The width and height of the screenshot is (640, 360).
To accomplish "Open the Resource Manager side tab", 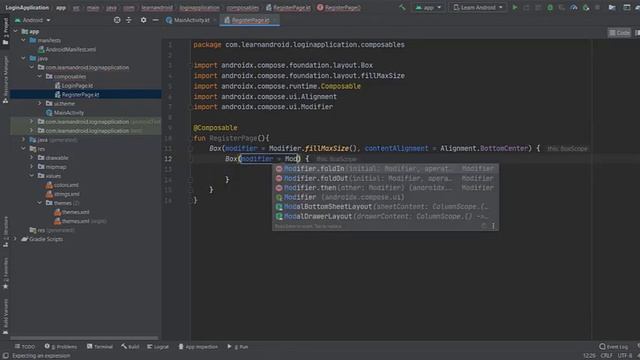I will [5, 80].
